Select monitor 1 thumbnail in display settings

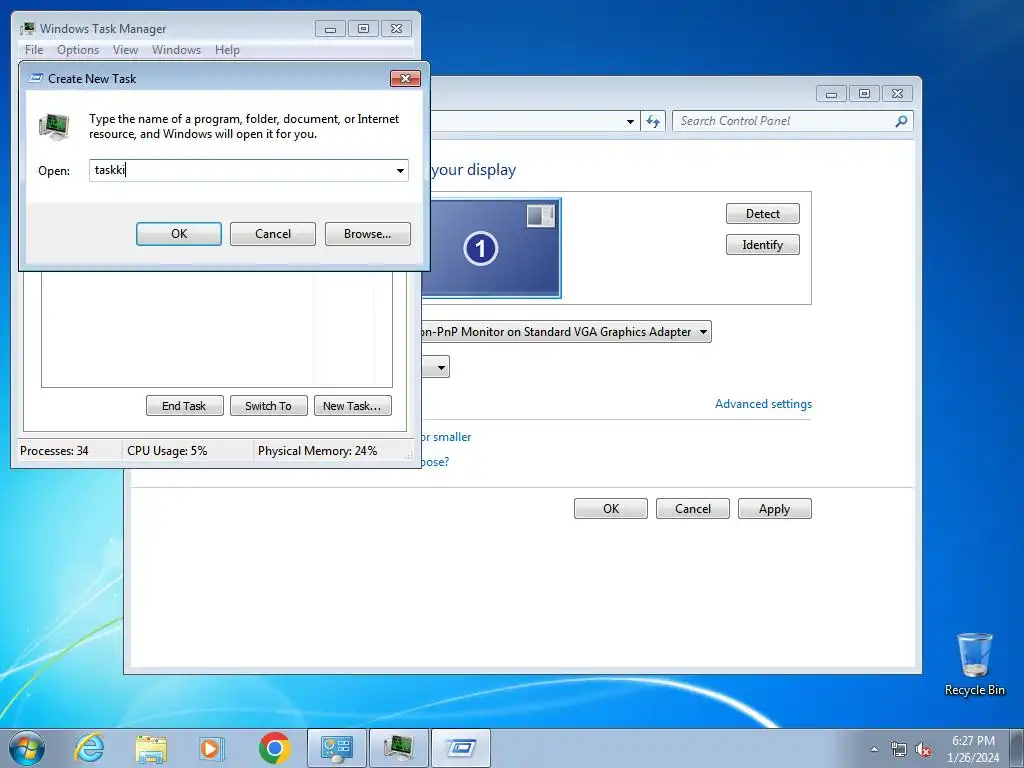491,248
